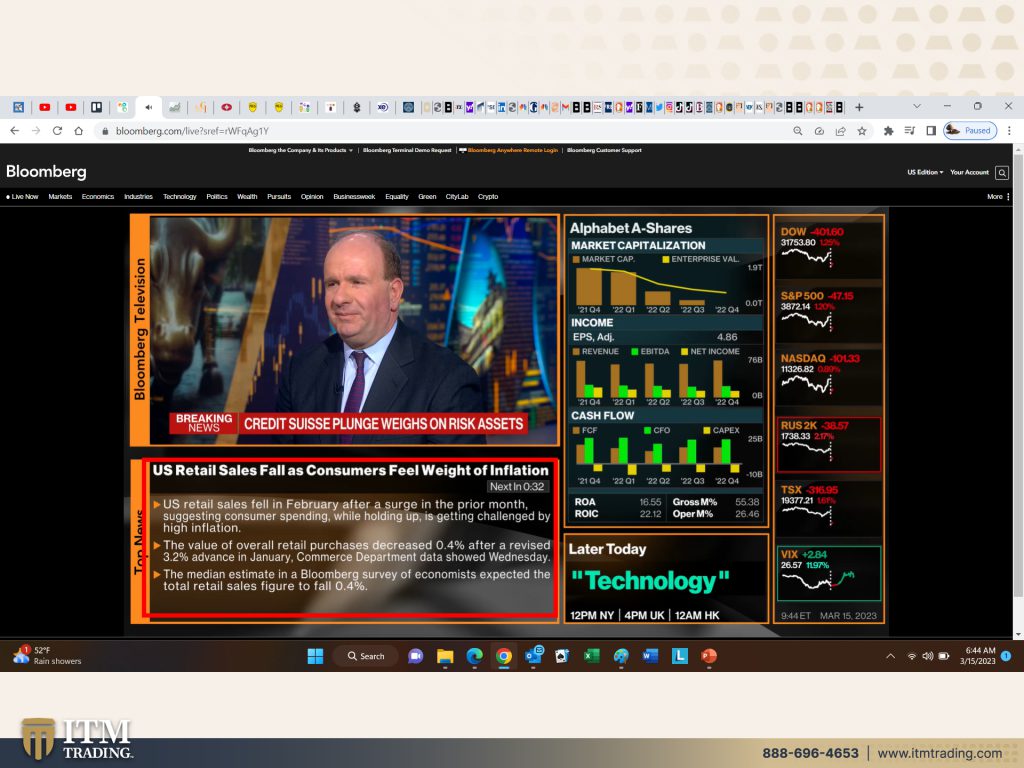
Task: Open the Chrome profile showing Paused
Action: (x=970, y=131)
